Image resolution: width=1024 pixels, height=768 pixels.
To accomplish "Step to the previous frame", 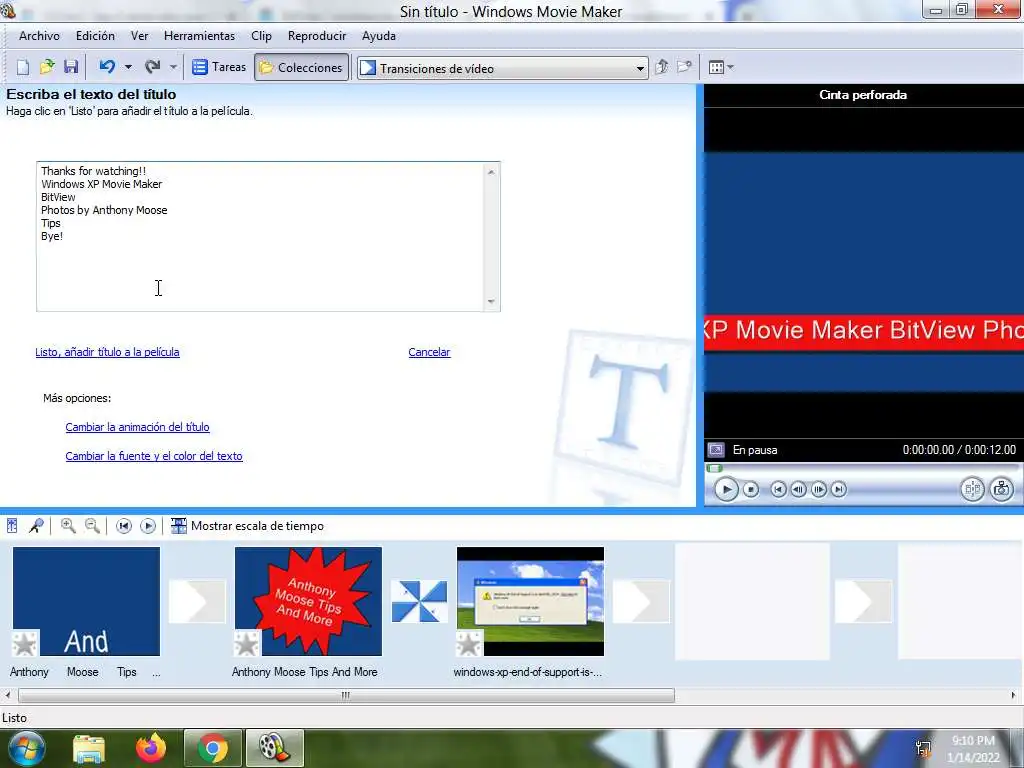I will tap(798, 489).
